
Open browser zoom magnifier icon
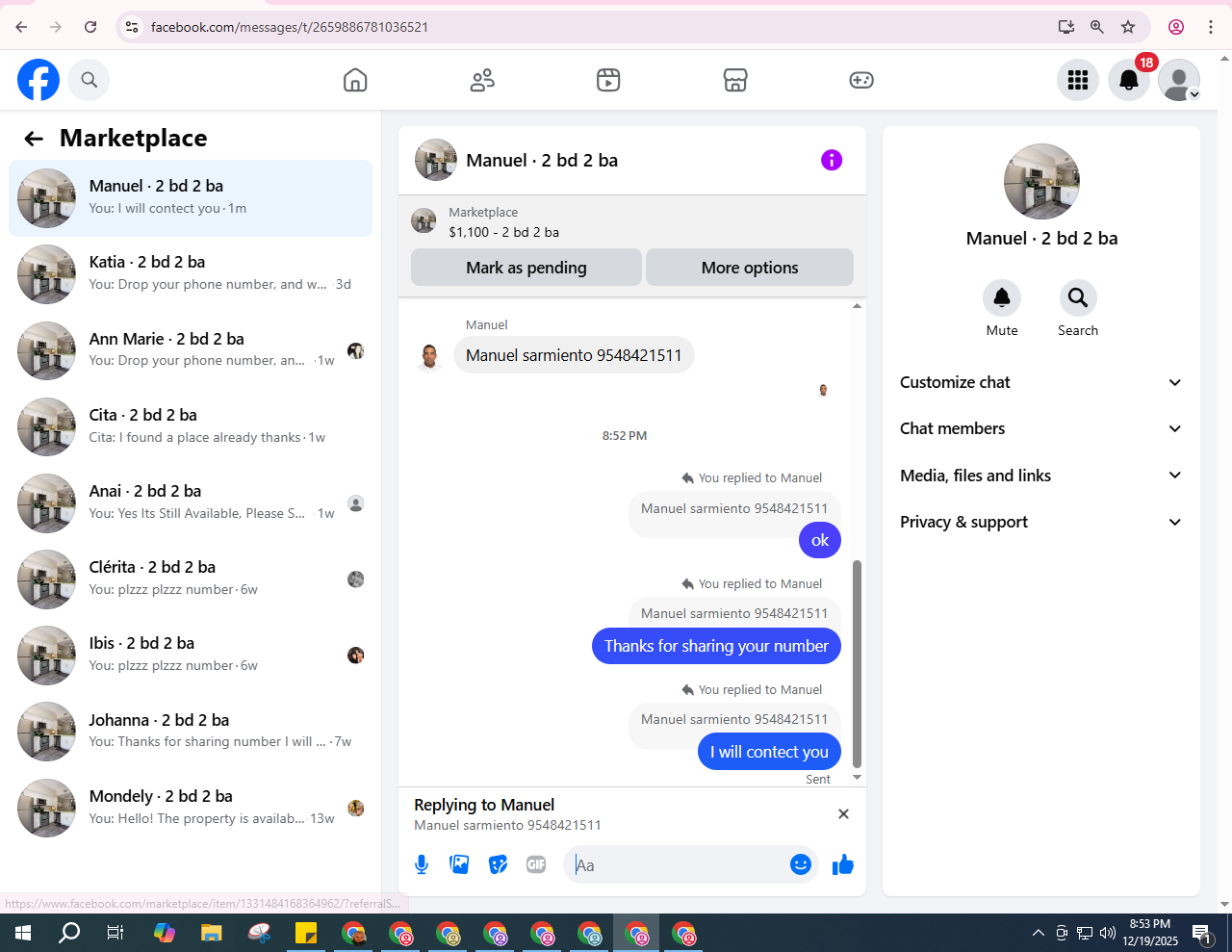(1097, 27)
